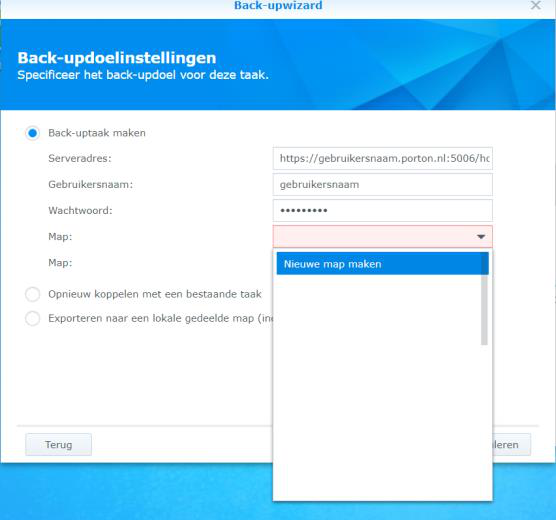The height and width of the screenshot is (520, 556).
Task: Click the Map: label beside the red field
Action: (x=60, y=237)
